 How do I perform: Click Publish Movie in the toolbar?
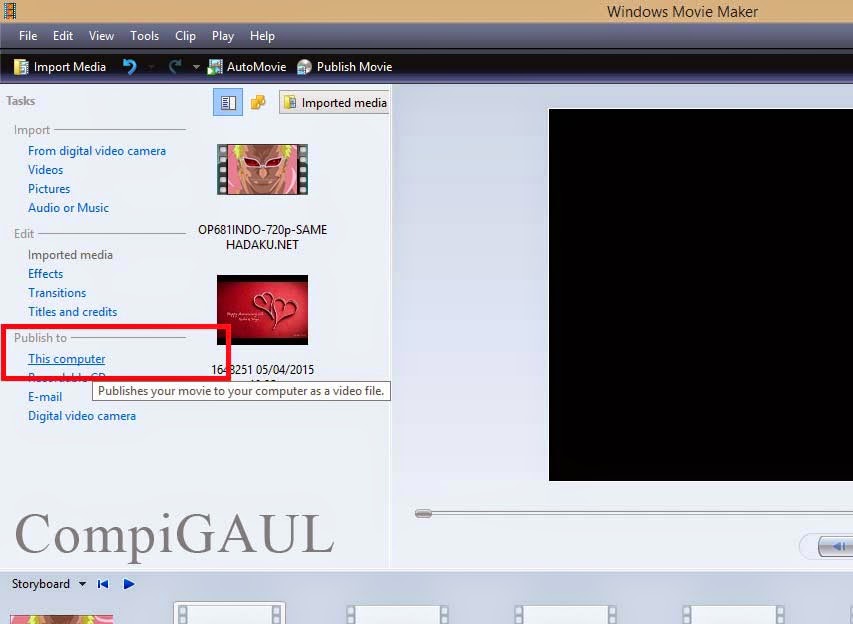[345, 67]
